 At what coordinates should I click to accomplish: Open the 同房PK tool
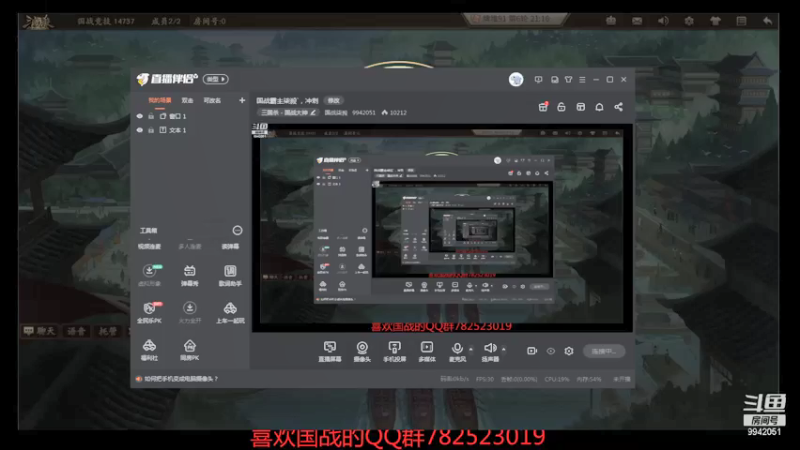pyautogui.click(x=189, y=350)
